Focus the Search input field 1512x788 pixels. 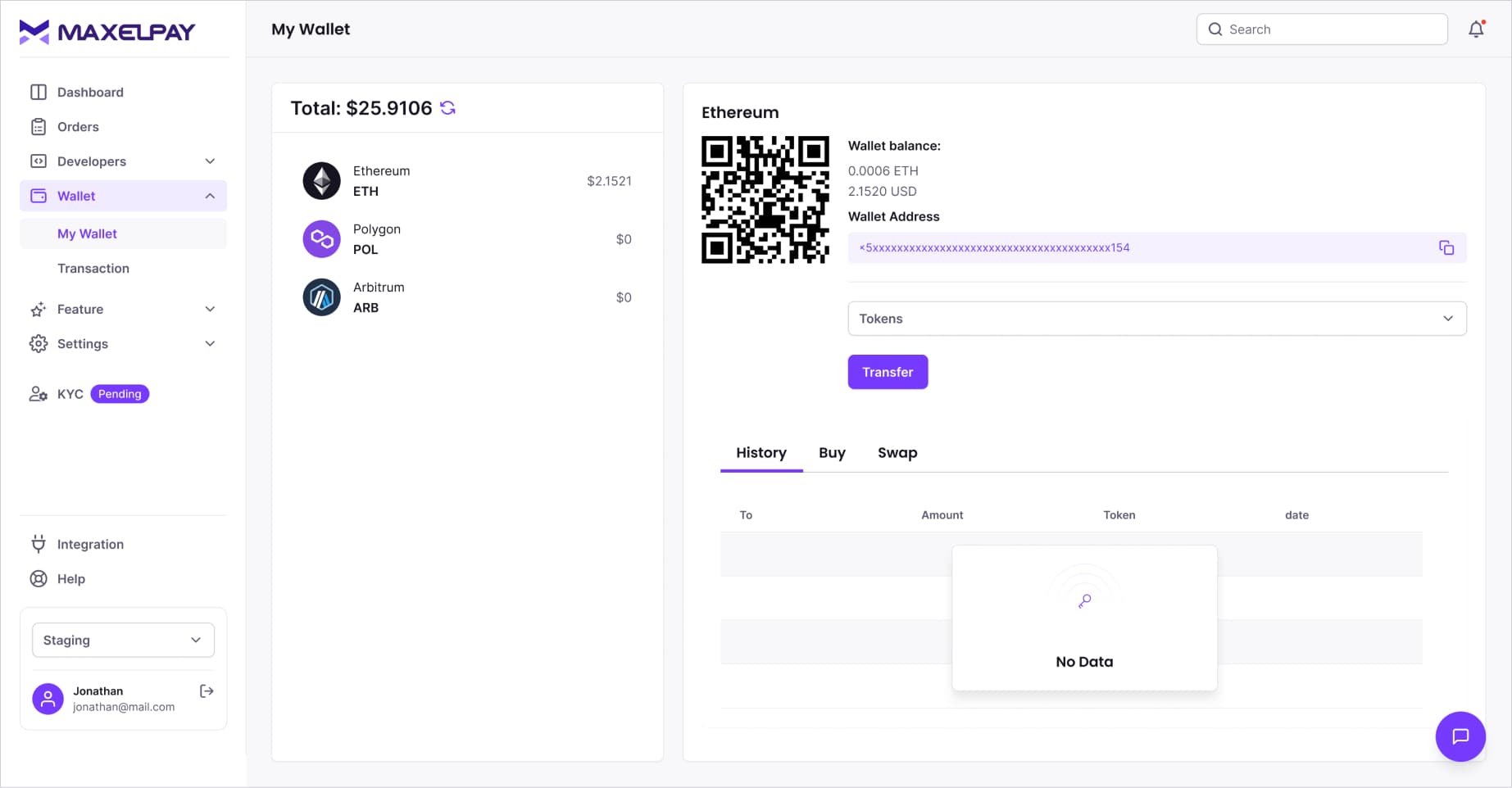[1322, 29]
